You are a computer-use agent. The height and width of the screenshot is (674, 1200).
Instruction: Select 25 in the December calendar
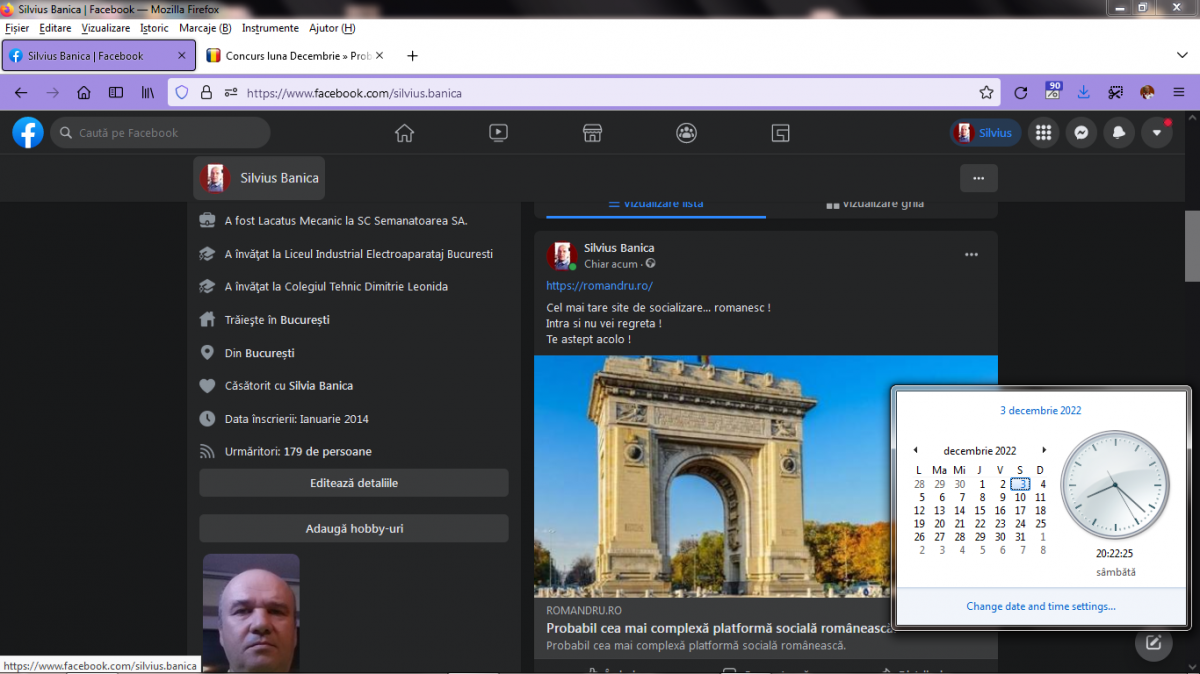1040,523
